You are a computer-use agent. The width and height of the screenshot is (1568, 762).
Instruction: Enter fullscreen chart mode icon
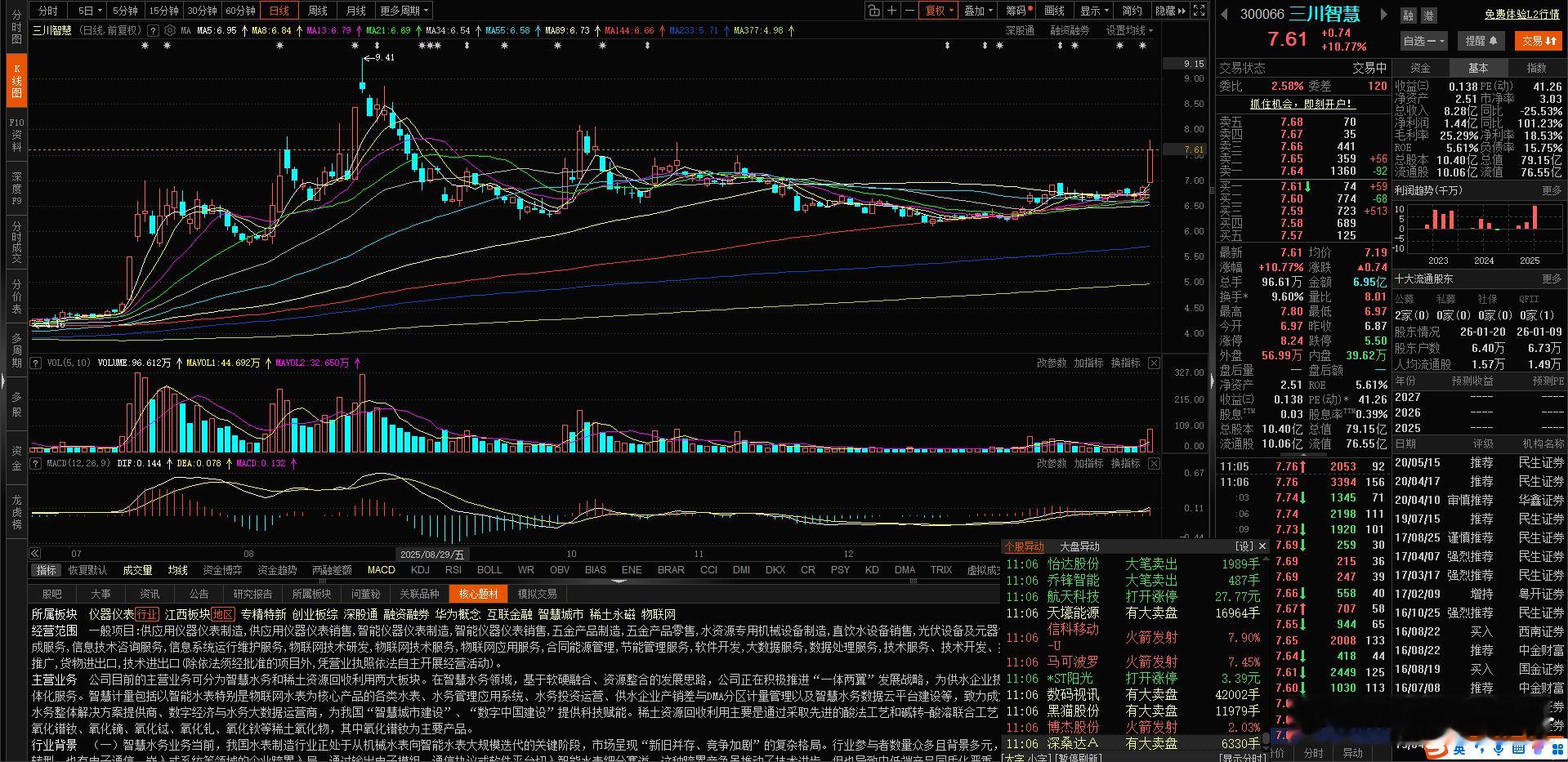pyautogui.click(x=1199, y=11)
